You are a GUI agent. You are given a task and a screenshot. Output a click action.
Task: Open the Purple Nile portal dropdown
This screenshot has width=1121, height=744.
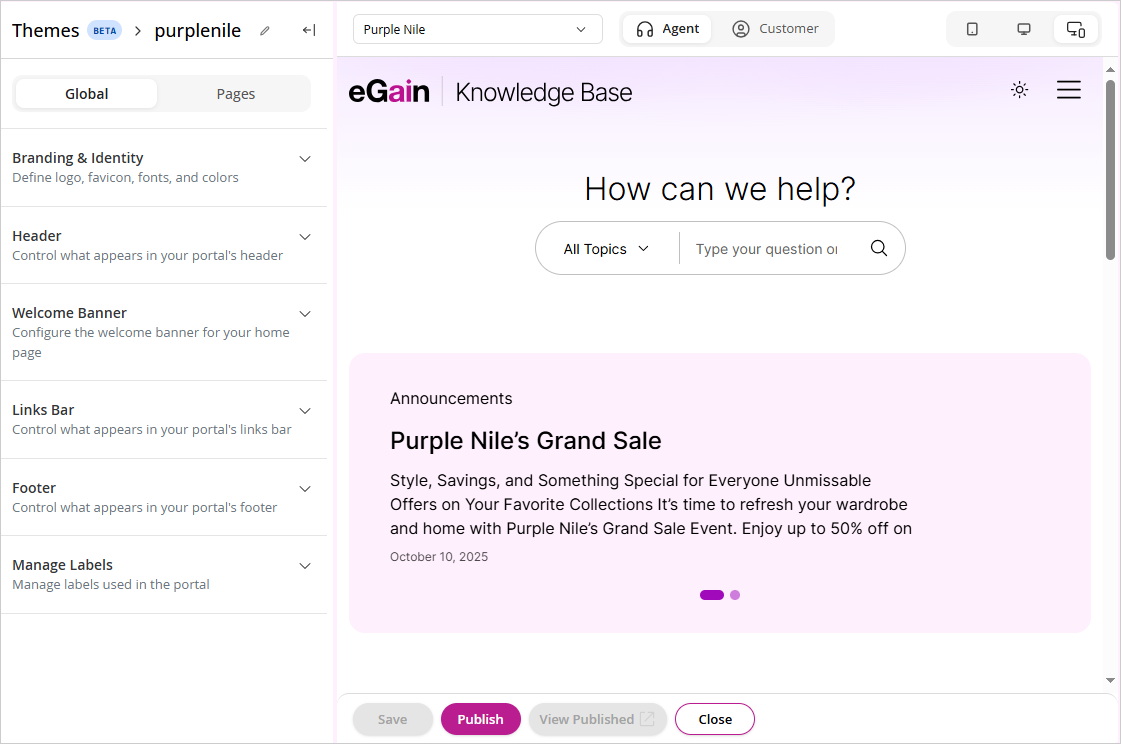point(477,30)
